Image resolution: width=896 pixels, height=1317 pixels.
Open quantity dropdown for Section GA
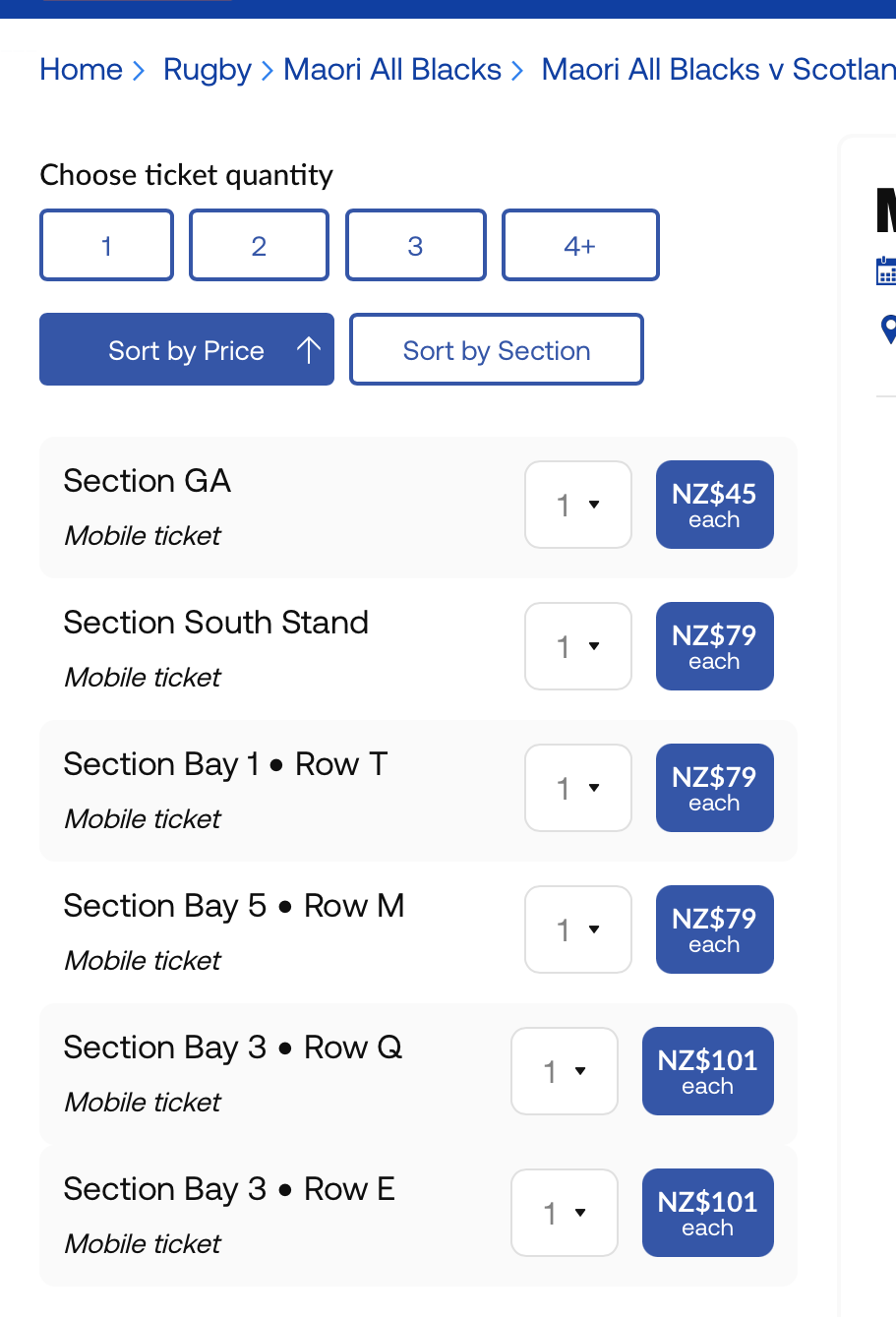[x=578, y=505]
